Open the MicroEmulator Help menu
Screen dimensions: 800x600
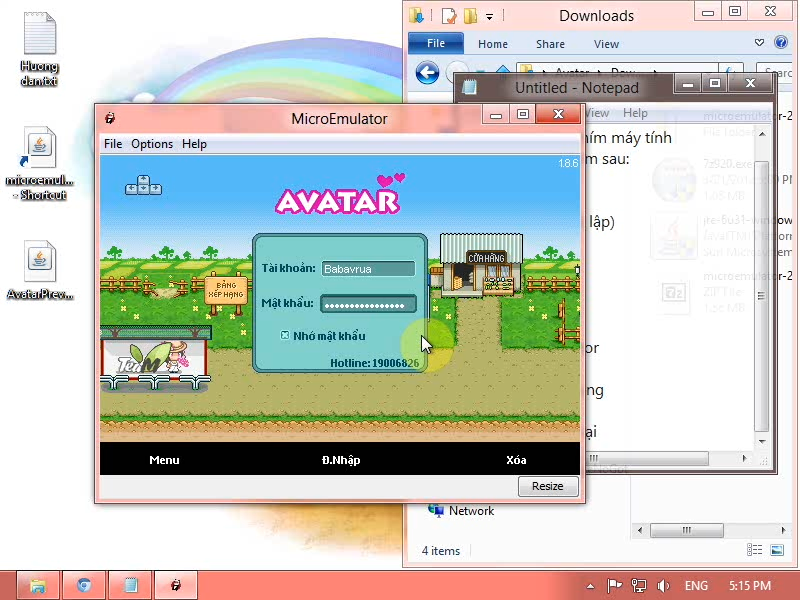[x=194, y=144]
